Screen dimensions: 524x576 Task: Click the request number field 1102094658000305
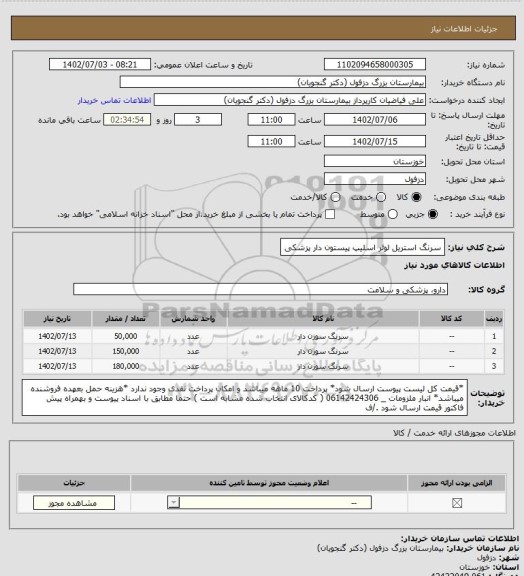[375, 64]
